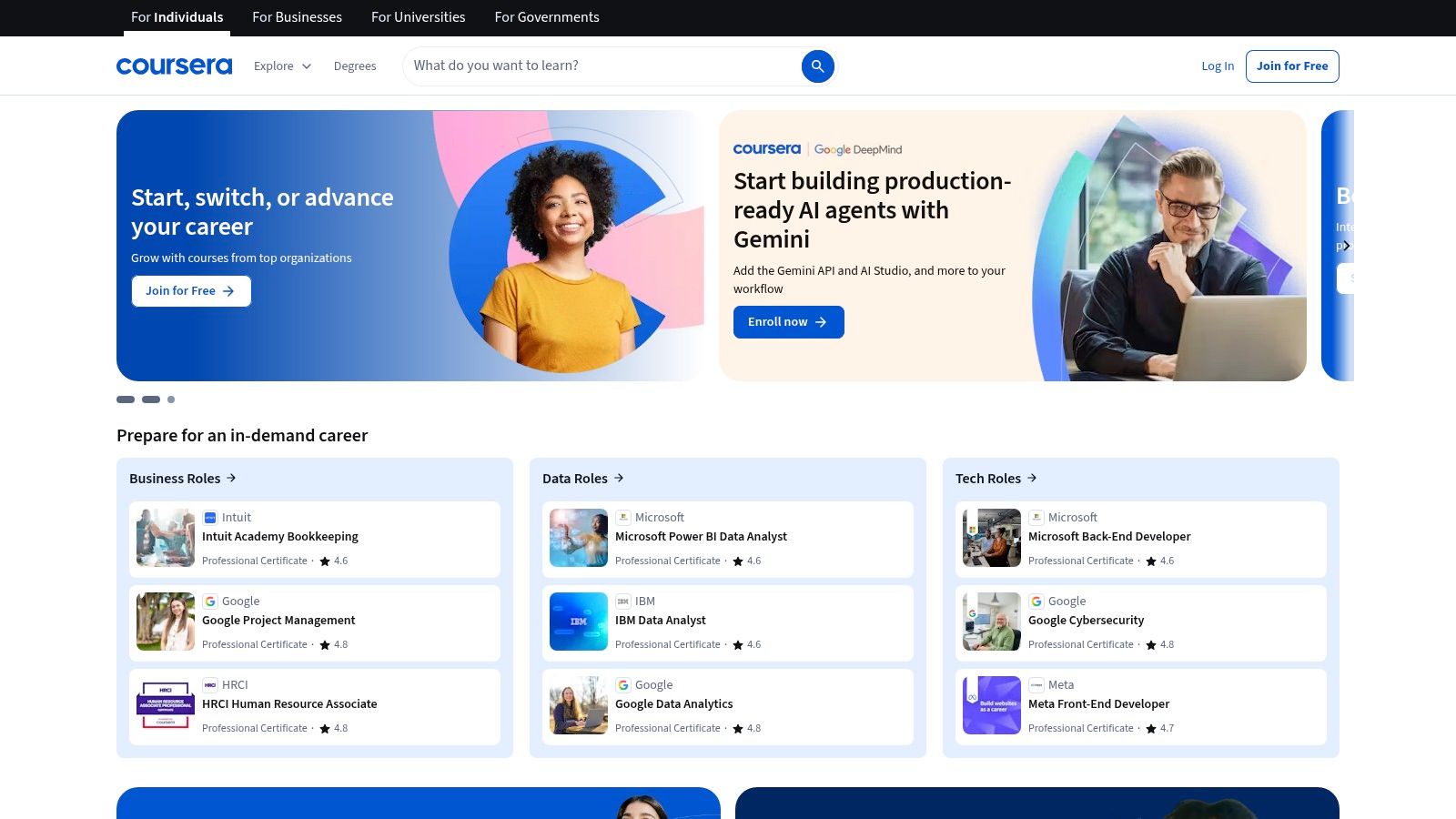Click the Google Data Analytics thumbnail
This screenshot has height=819, width=1456.
[579, 705]
